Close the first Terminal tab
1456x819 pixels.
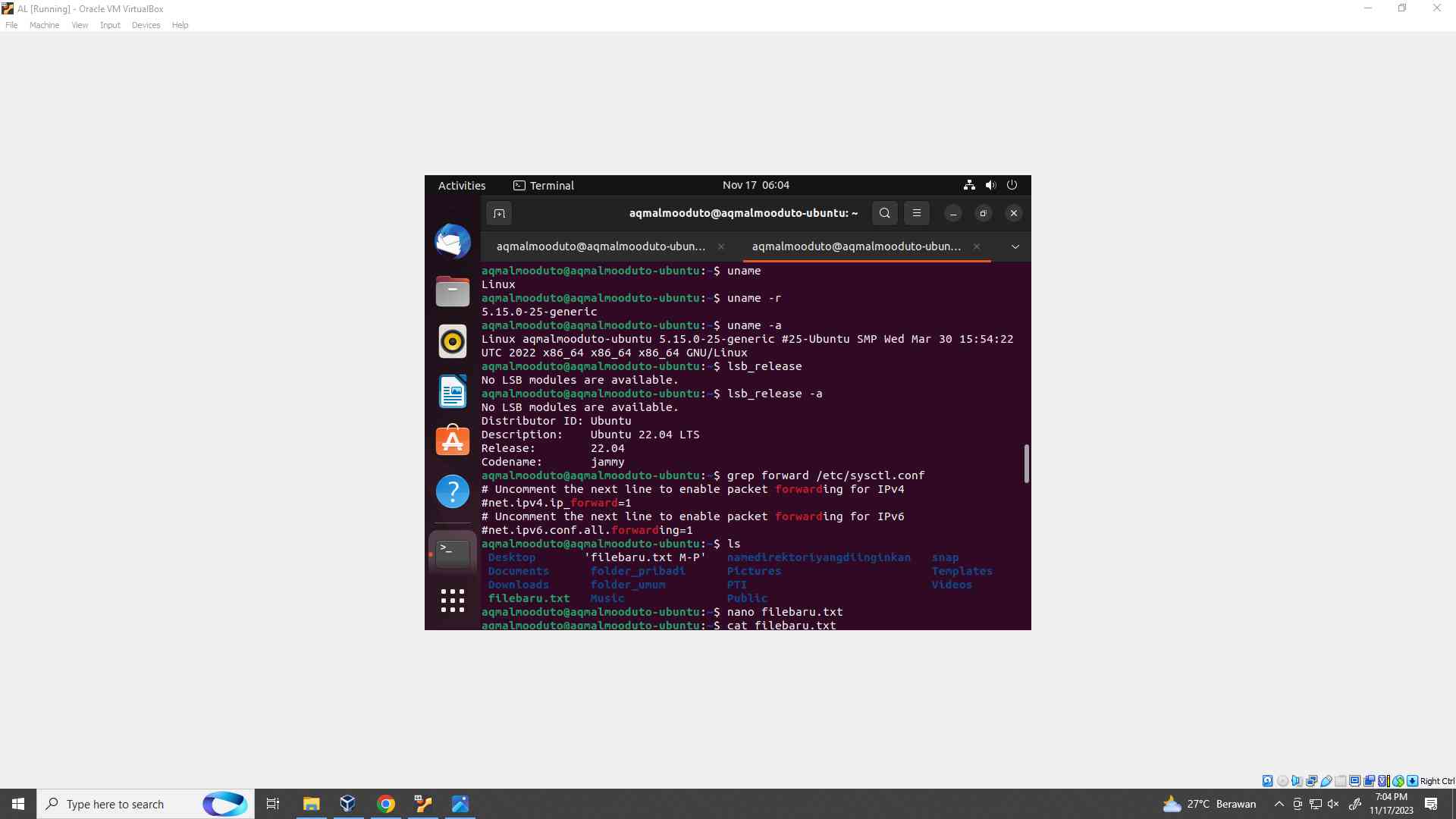(x=721, y=246)
